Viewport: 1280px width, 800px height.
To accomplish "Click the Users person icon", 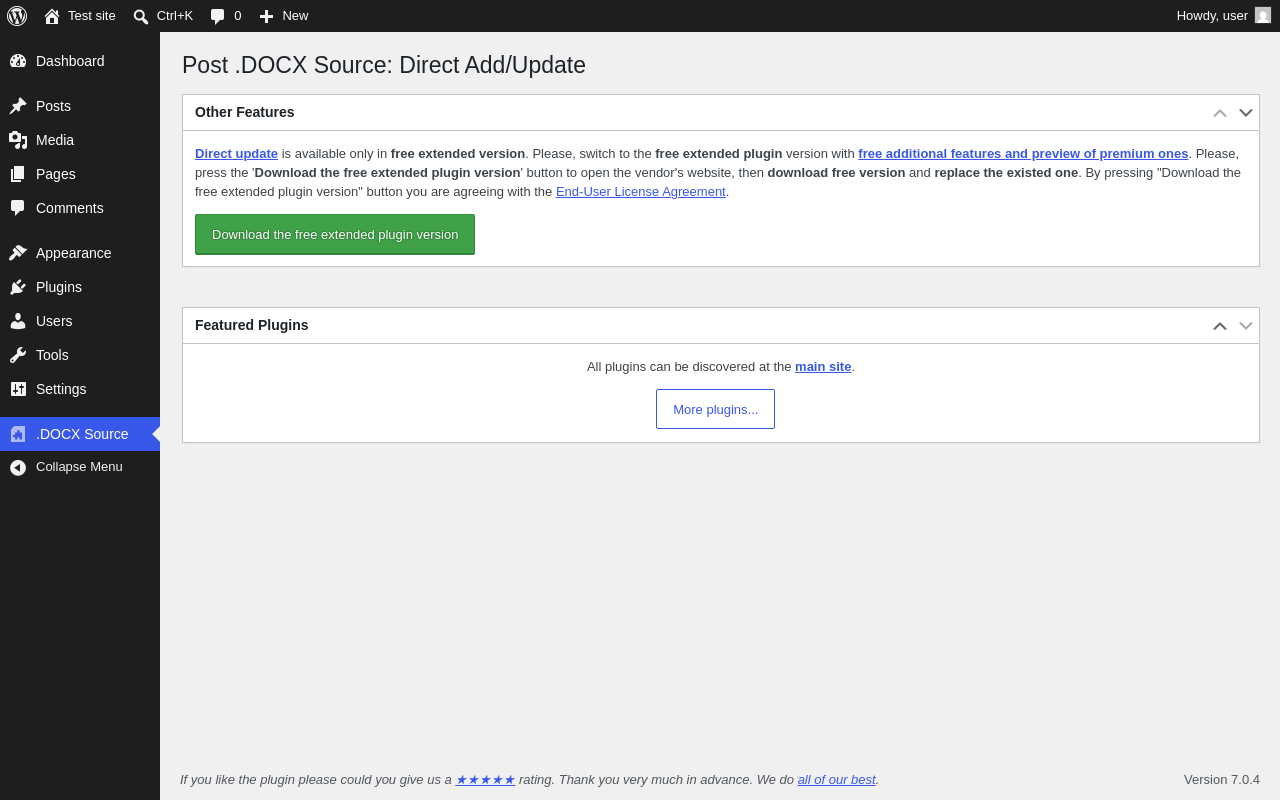I will (18, 321).
